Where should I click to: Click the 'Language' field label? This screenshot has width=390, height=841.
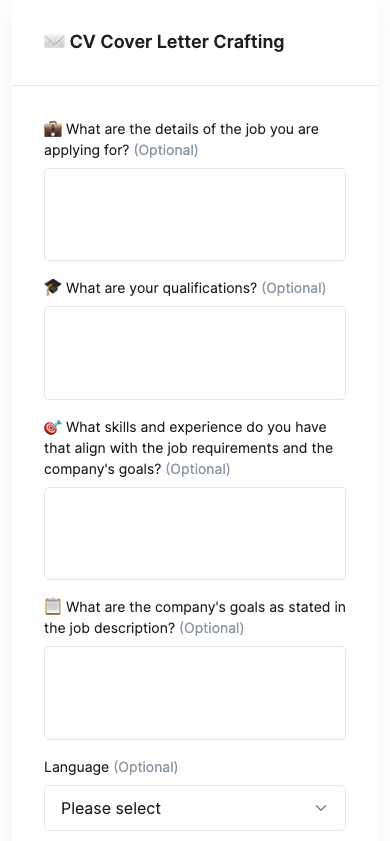point(76,768)
